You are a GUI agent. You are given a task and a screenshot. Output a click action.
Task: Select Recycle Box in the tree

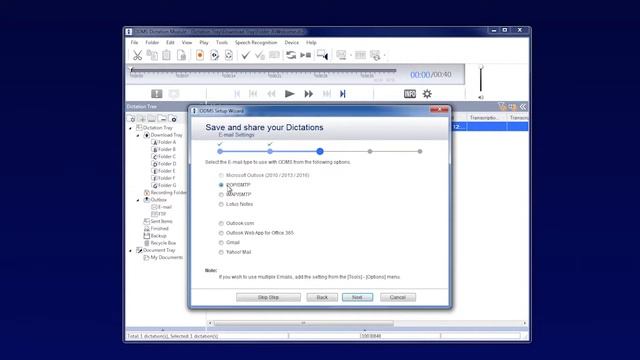(x=163, y=243)
